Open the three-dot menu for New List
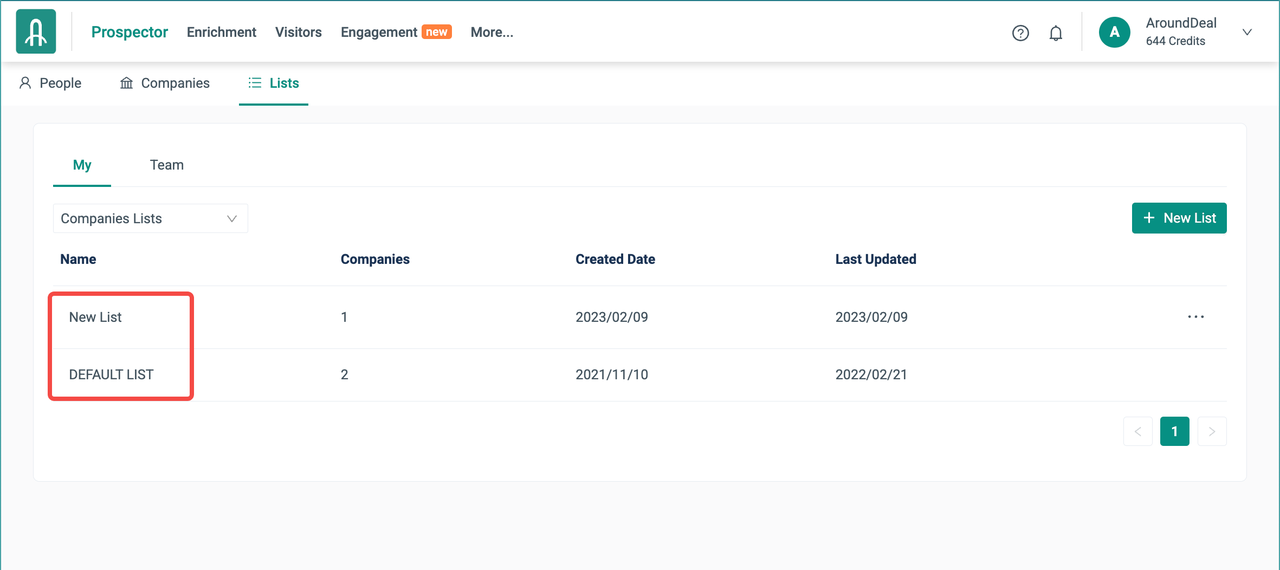Image resolution: width=1280 pixels, height=570 pixels. (x=1195, y=317)
